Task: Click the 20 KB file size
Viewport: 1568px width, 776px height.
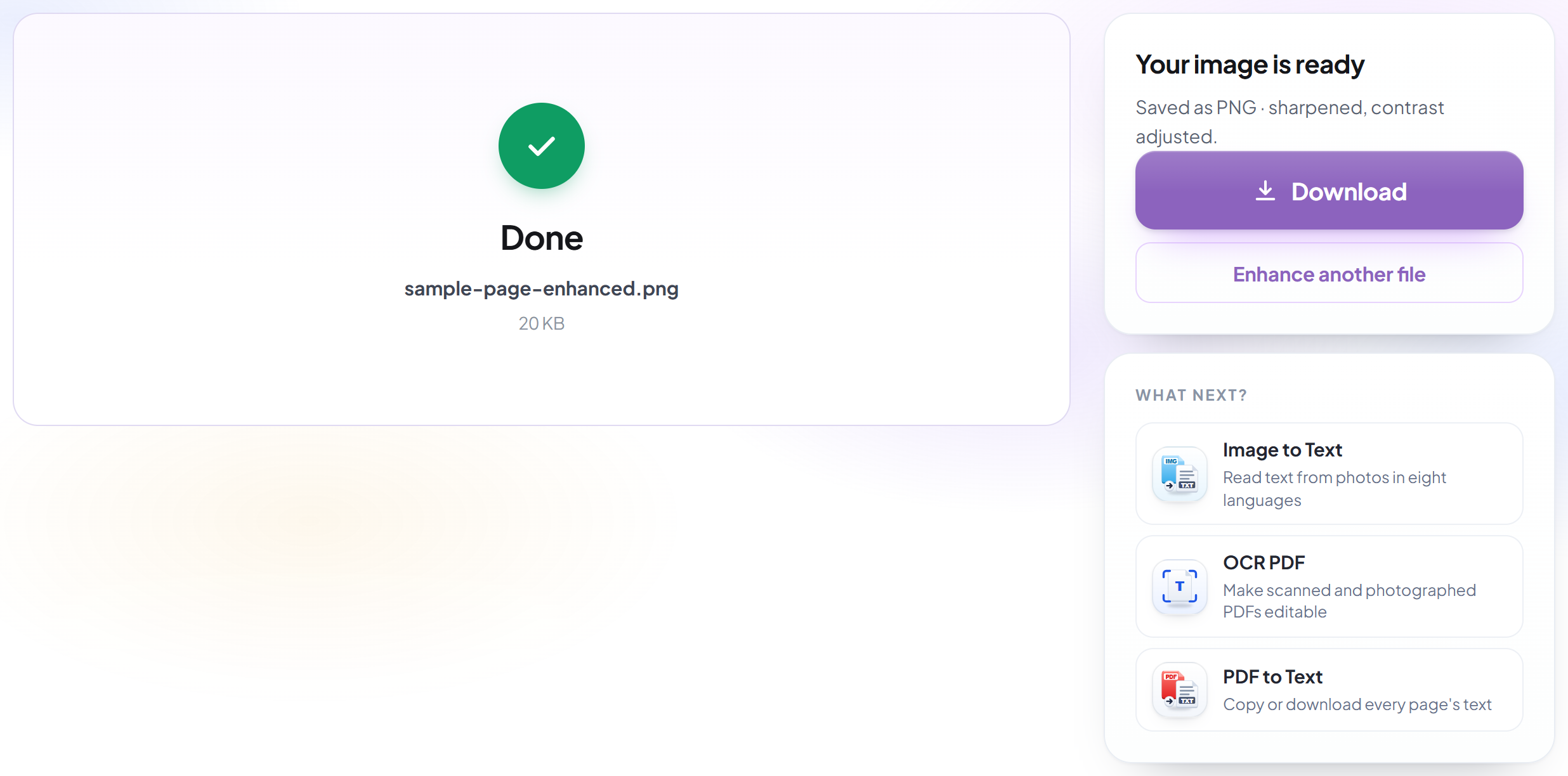Action: (541, 323)
